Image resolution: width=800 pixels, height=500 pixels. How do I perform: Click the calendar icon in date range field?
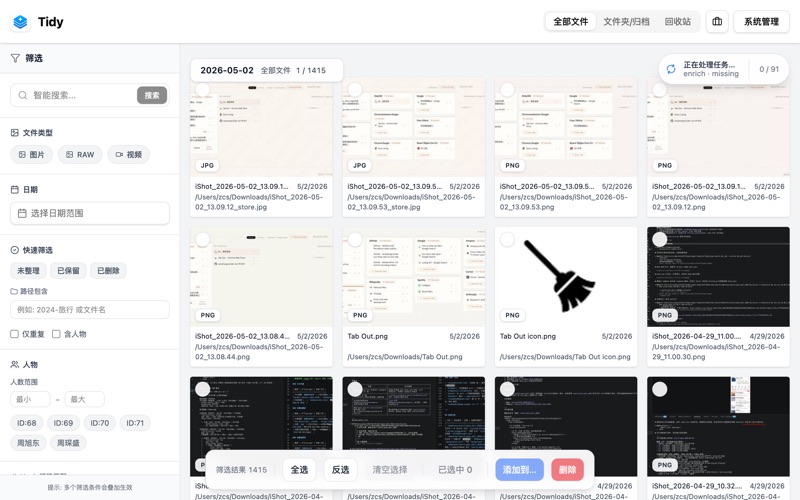[x=22, y=213]
